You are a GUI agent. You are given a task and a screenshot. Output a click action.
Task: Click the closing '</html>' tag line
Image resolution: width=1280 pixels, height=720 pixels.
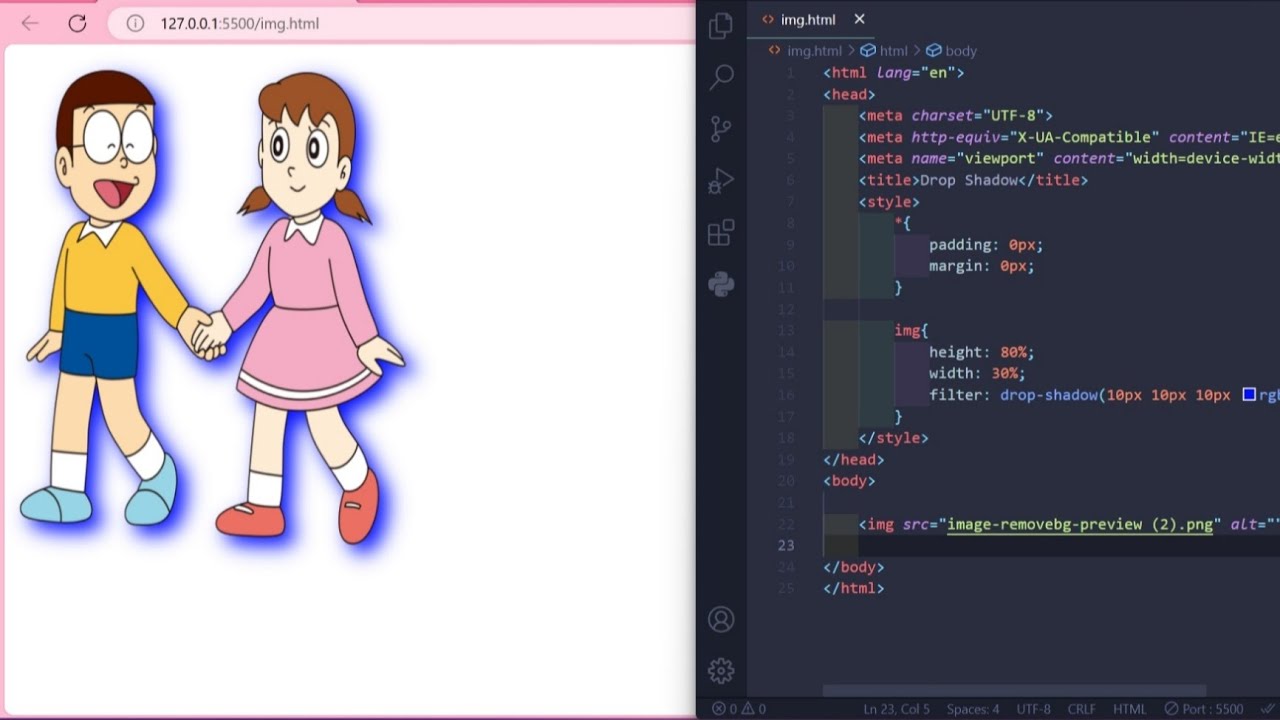[853, 588]
